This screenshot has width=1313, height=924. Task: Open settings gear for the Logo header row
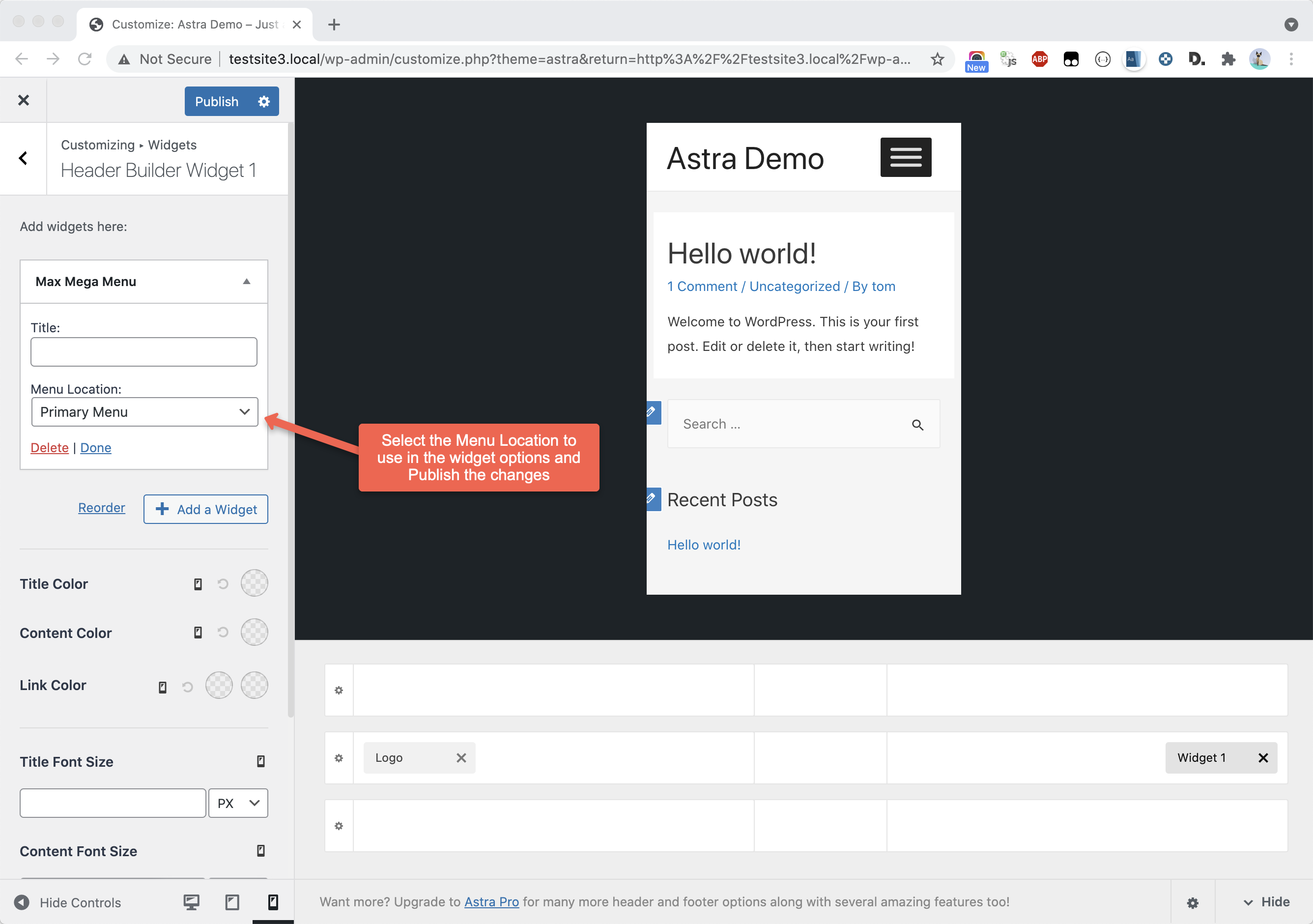[339, 758]
